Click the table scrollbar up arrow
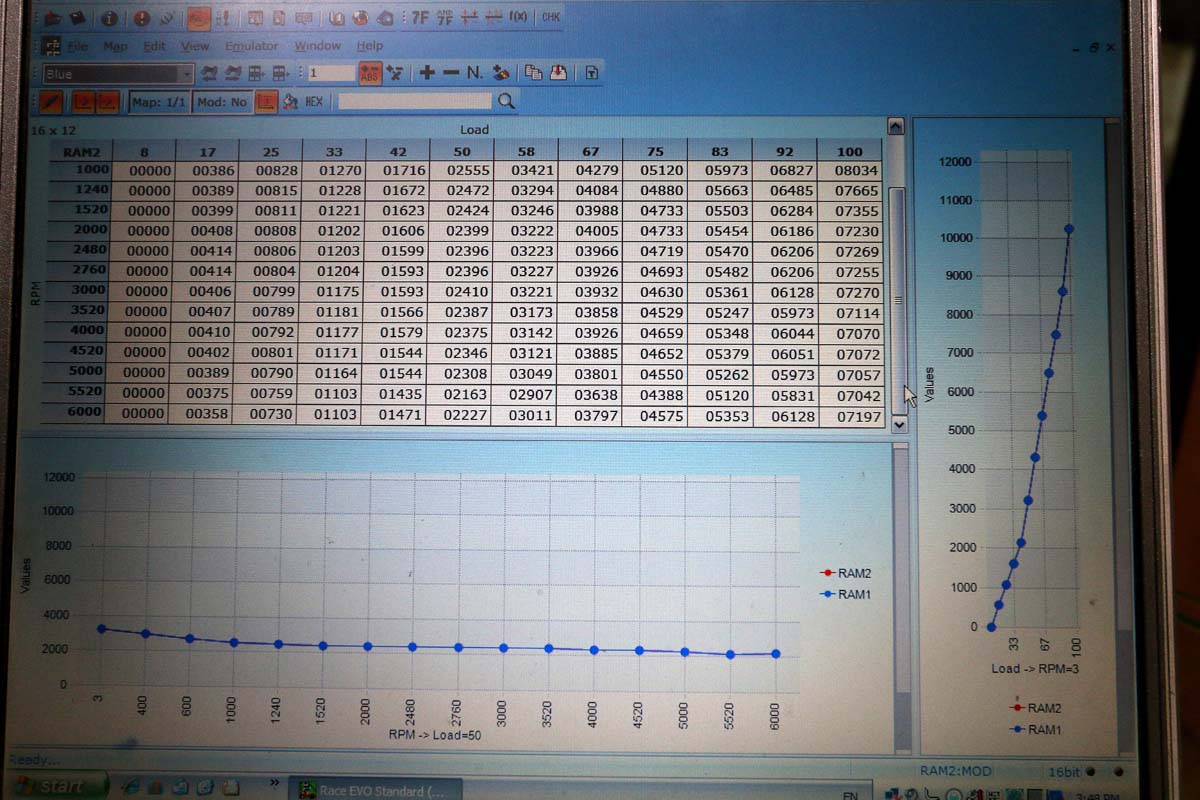Image resolution: width=1200 pixels, height=800 pixels. click(896, 127)
